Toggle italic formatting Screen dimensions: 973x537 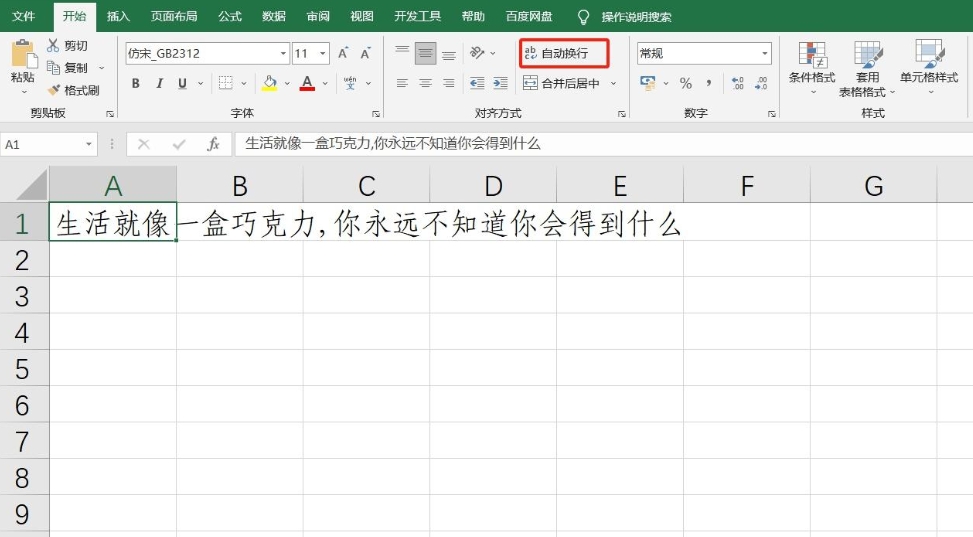click(160, 84)
